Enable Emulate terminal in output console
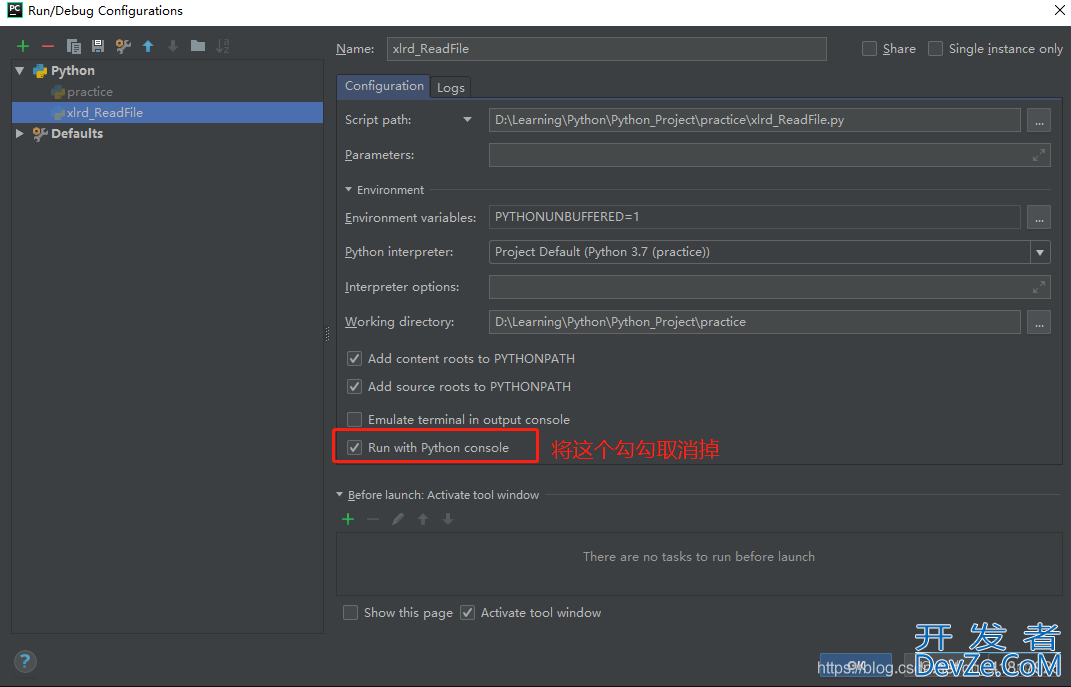 click(x=354, y=419)
